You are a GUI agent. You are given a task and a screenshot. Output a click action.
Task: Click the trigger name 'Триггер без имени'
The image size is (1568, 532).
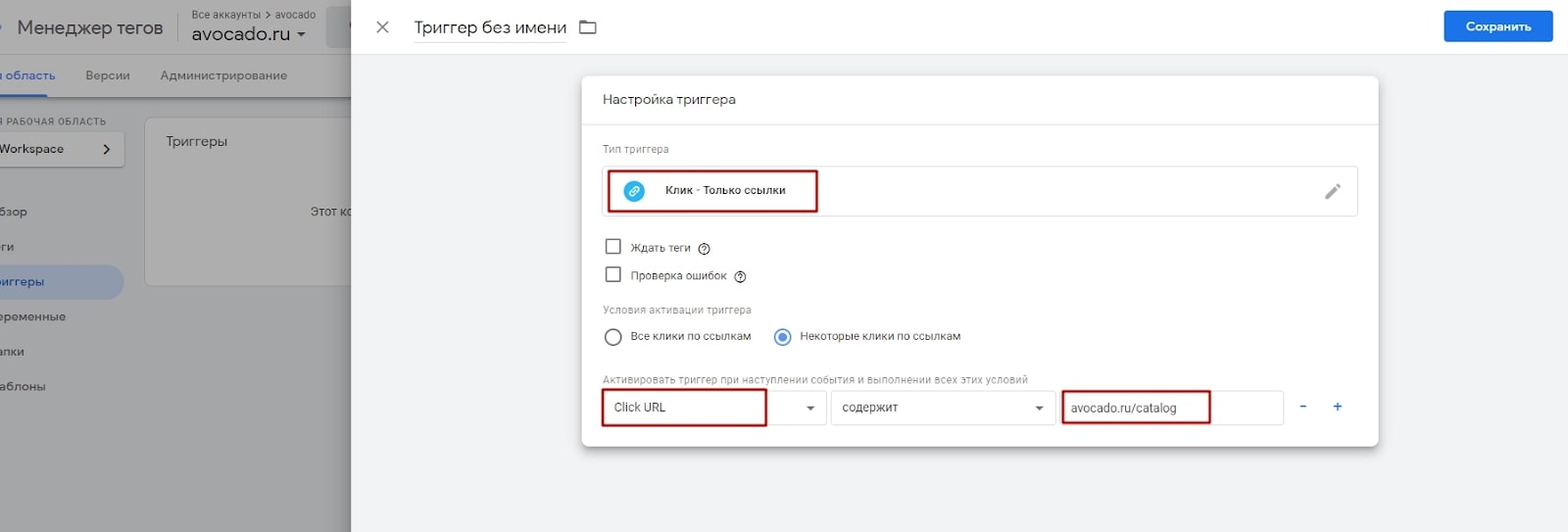tap(490, 27)
